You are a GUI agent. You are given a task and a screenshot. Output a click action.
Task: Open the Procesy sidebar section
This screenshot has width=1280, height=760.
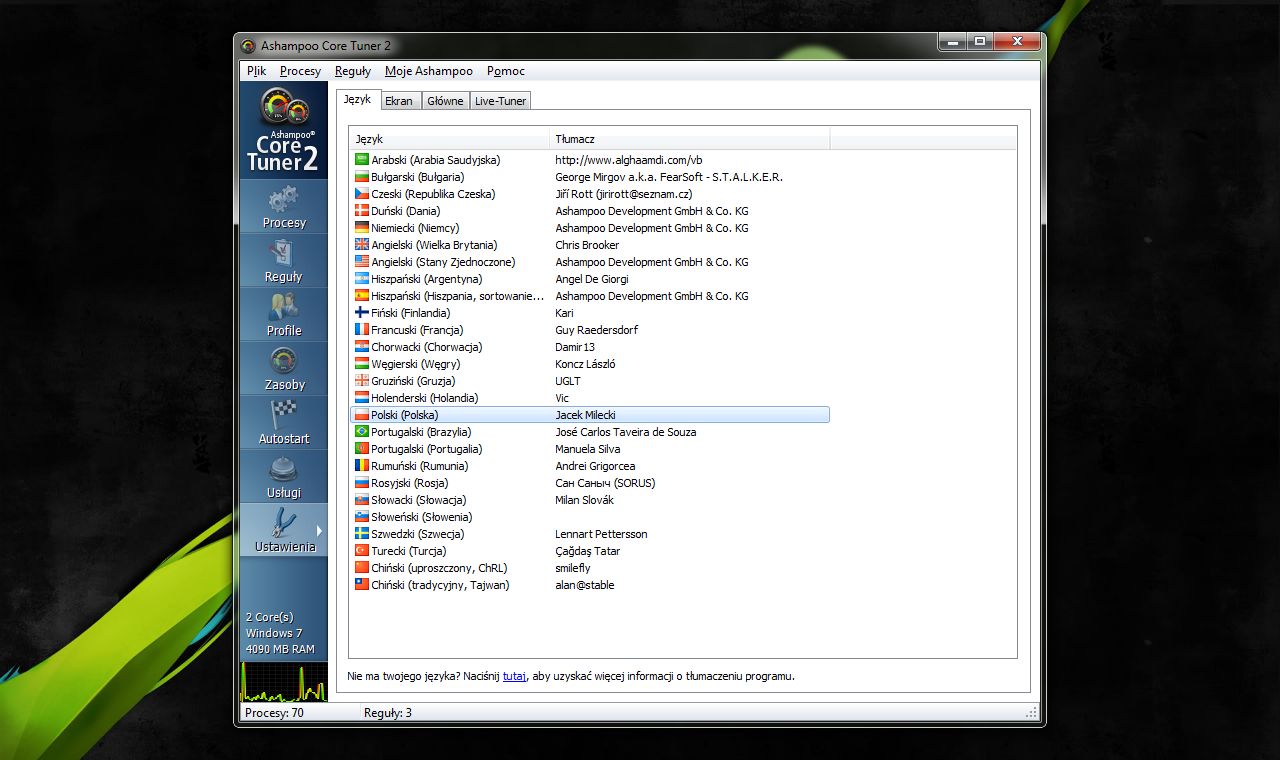[284, 207]
